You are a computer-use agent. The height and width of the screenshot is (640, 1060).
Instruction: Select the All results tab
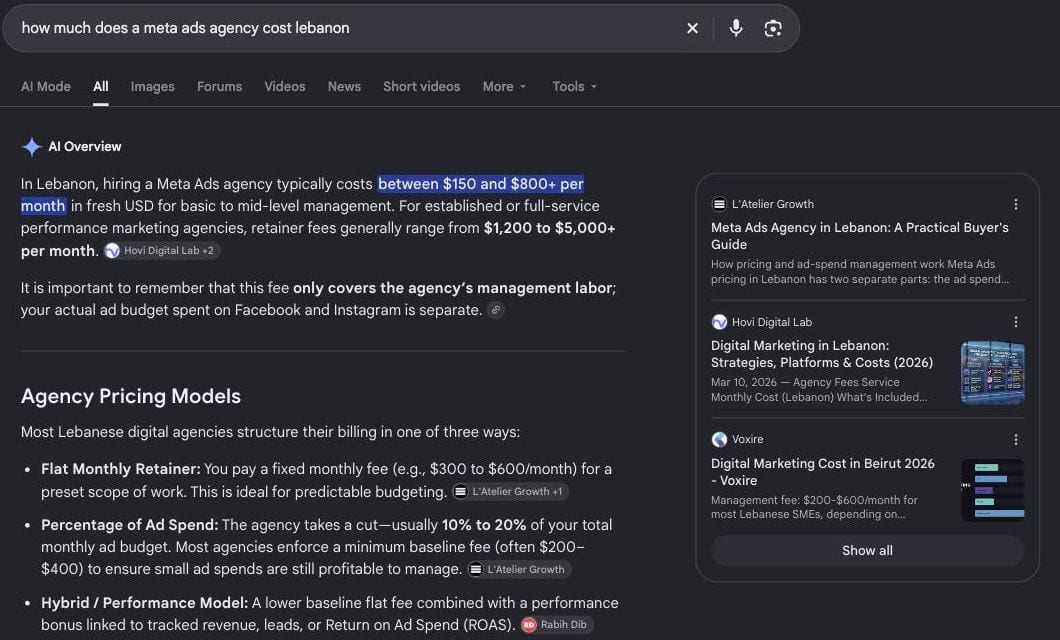[x=101, y=87]
